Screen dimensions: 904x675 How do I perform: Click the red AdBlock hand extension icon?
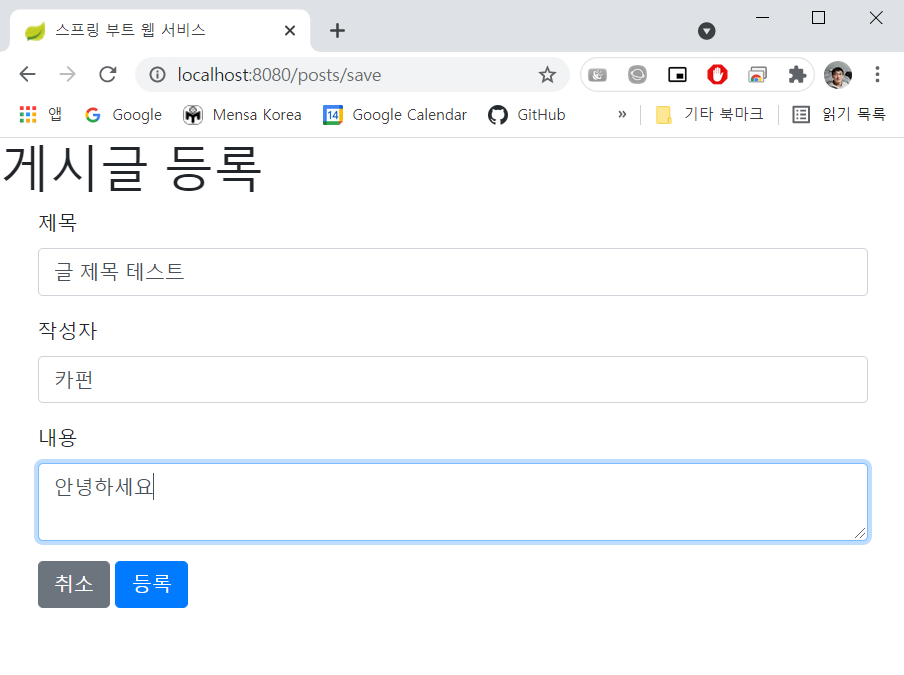(717, 74)
